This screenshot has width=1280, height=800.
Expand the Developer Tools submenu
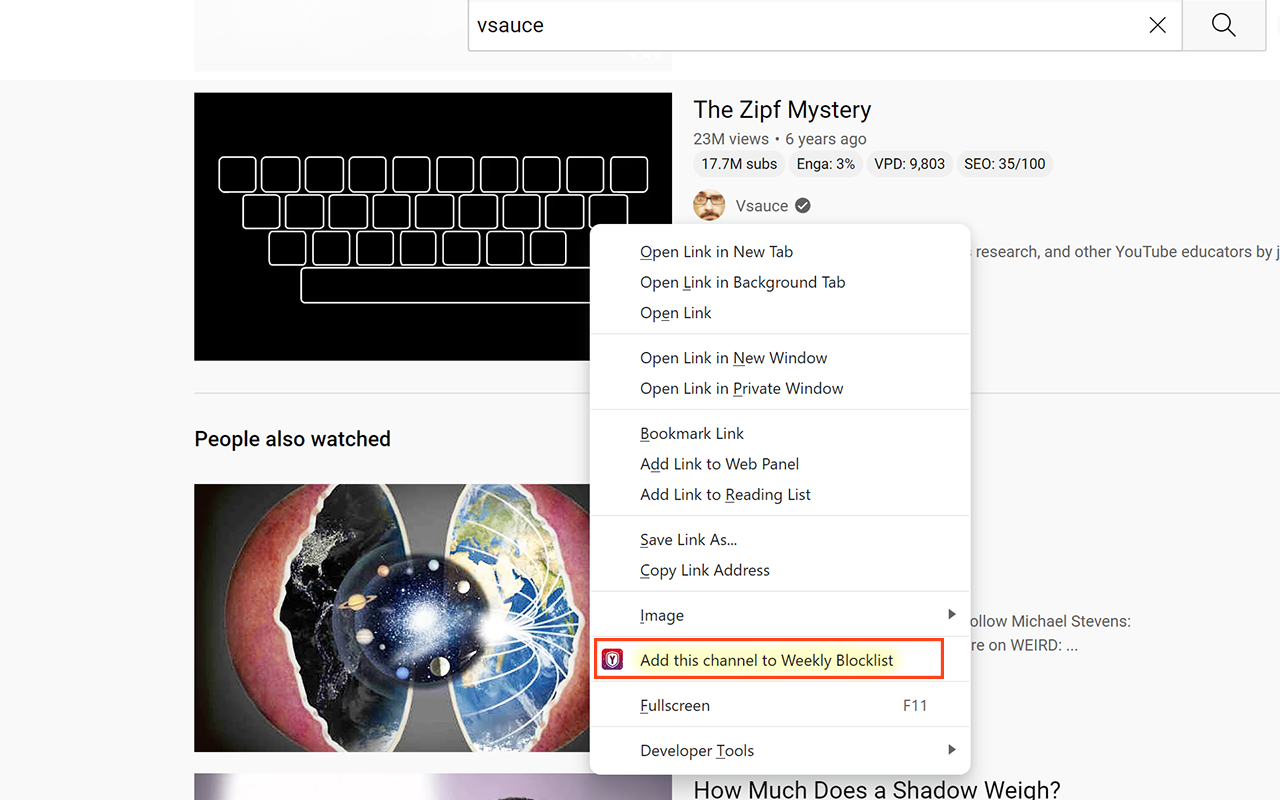click(780, 750)
